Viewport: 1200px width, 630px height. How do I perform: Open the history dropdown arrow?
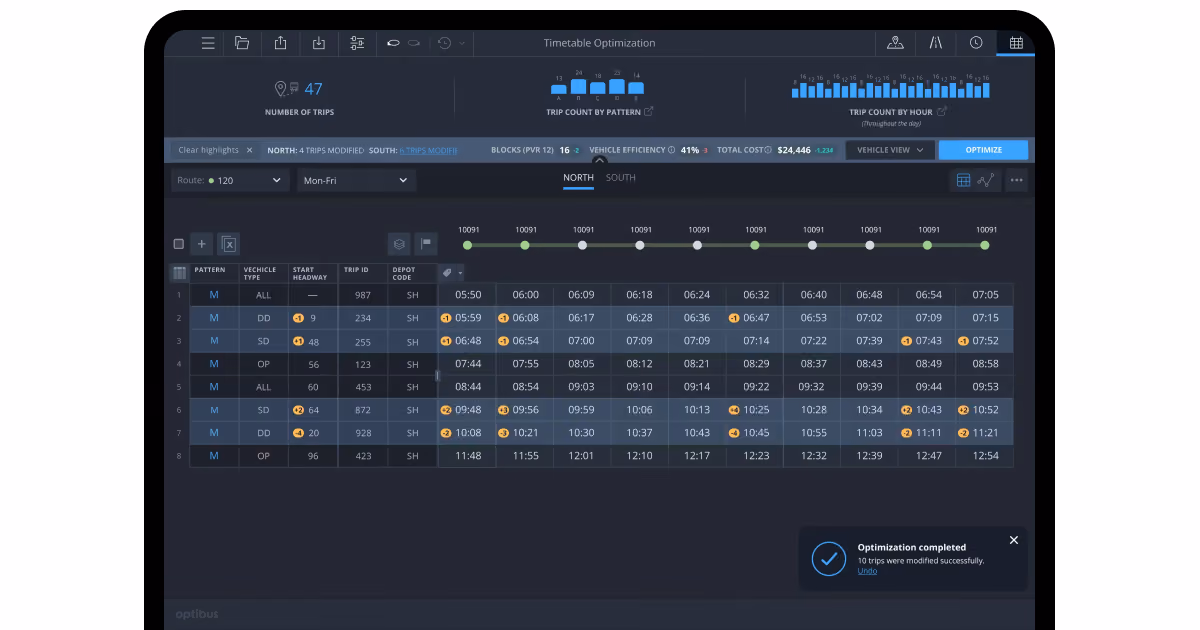tap(461, 43)
